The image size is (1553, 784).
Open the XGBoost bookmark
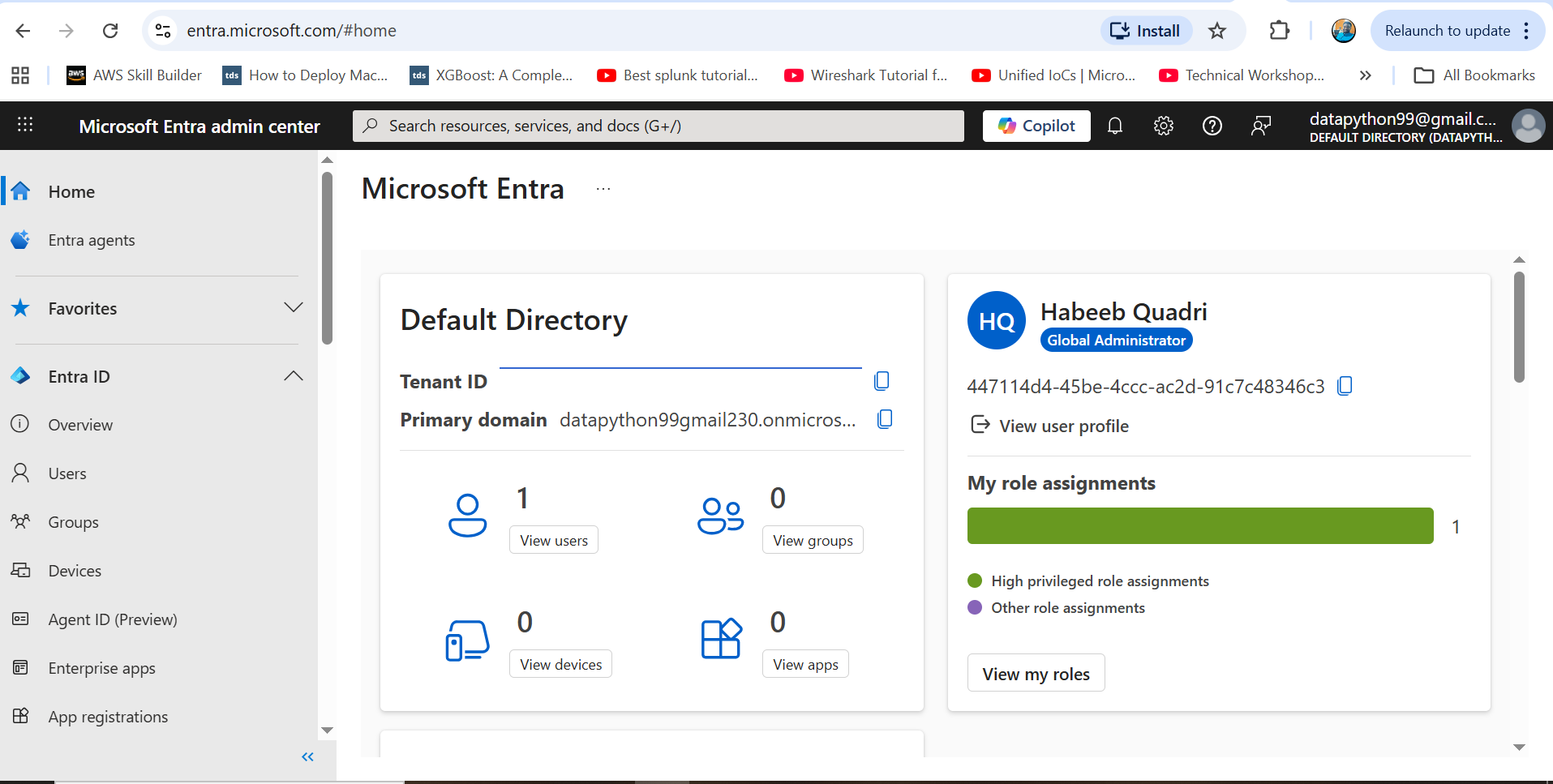pos(491,75)
